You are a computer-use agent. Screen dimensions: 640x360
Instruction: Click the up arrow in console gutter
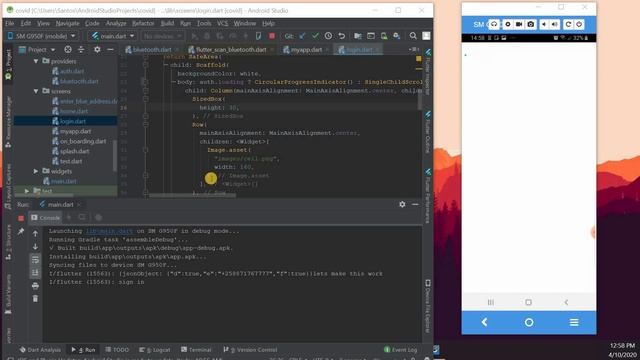pyautogui.click(x=35, y=233)
